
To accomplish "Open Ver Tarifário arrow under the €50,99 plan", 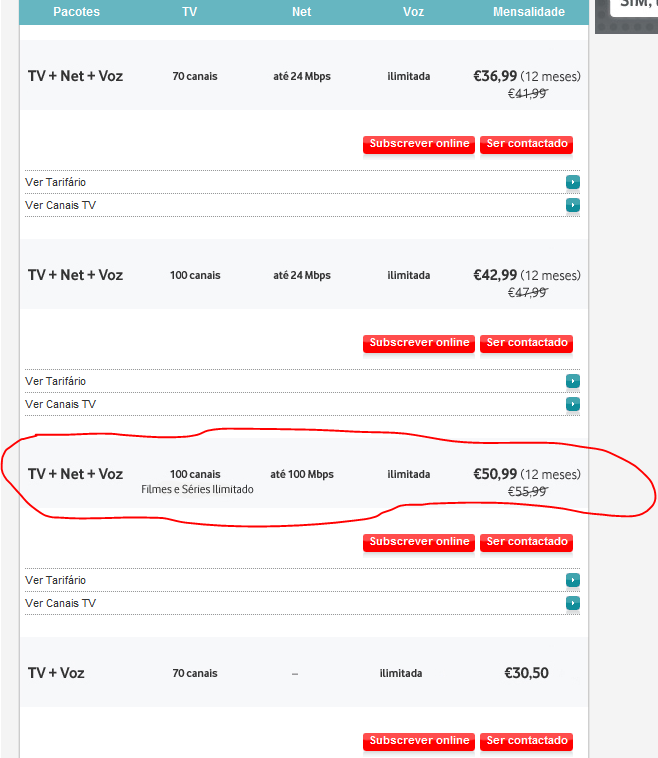I will click(573, 580).
